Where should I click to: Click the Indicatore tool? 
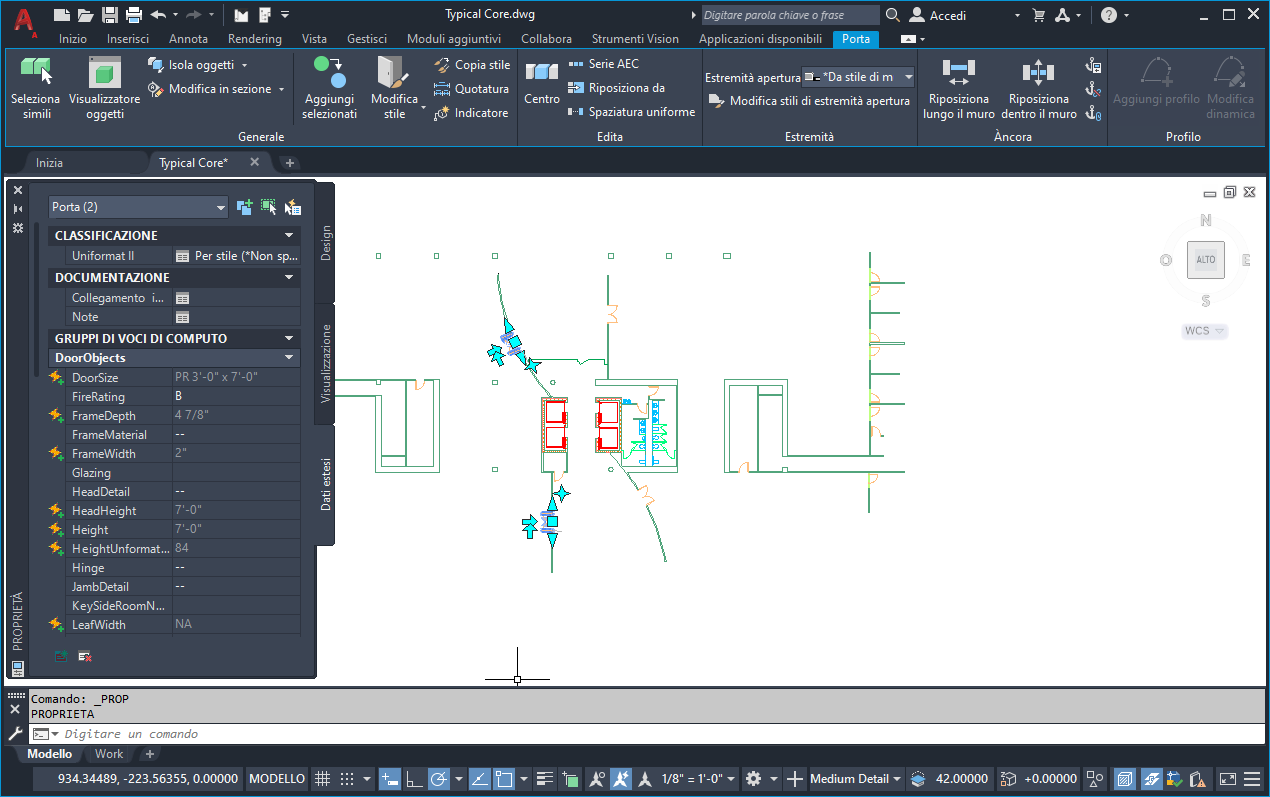[472, 113]
